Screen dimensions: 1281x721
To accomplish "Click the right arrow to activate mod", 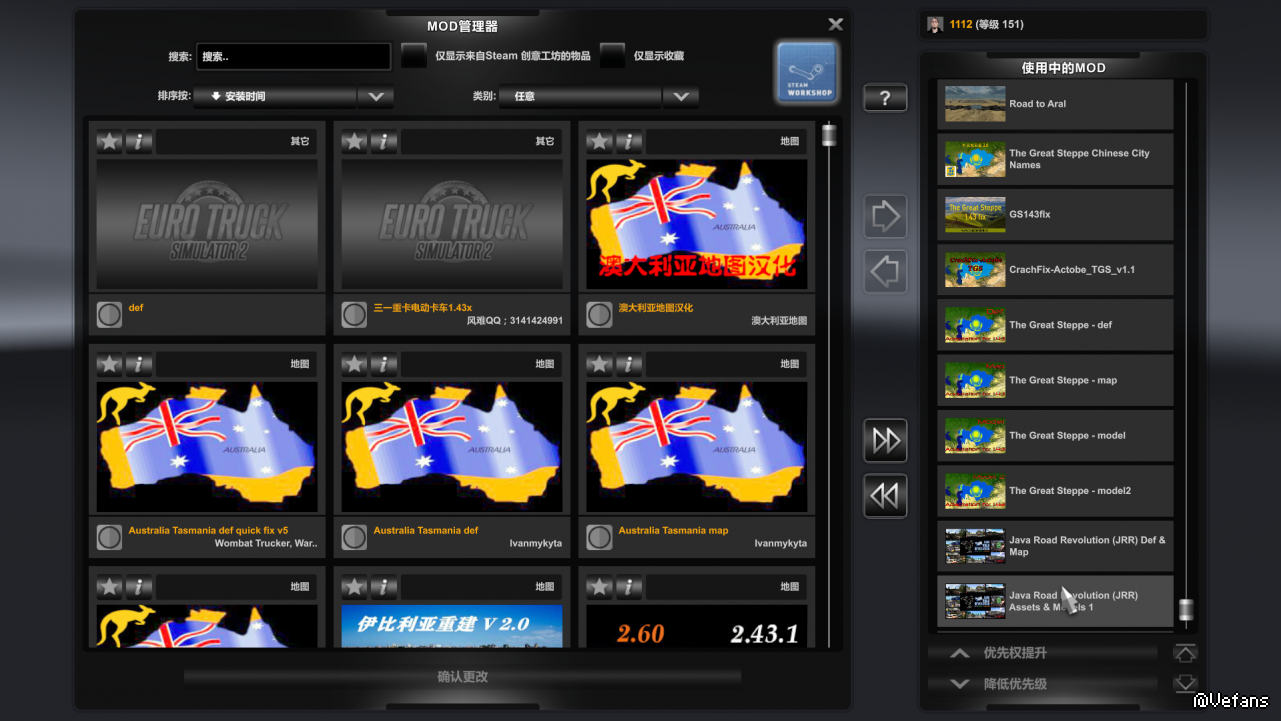I will [x=885, y=216].
